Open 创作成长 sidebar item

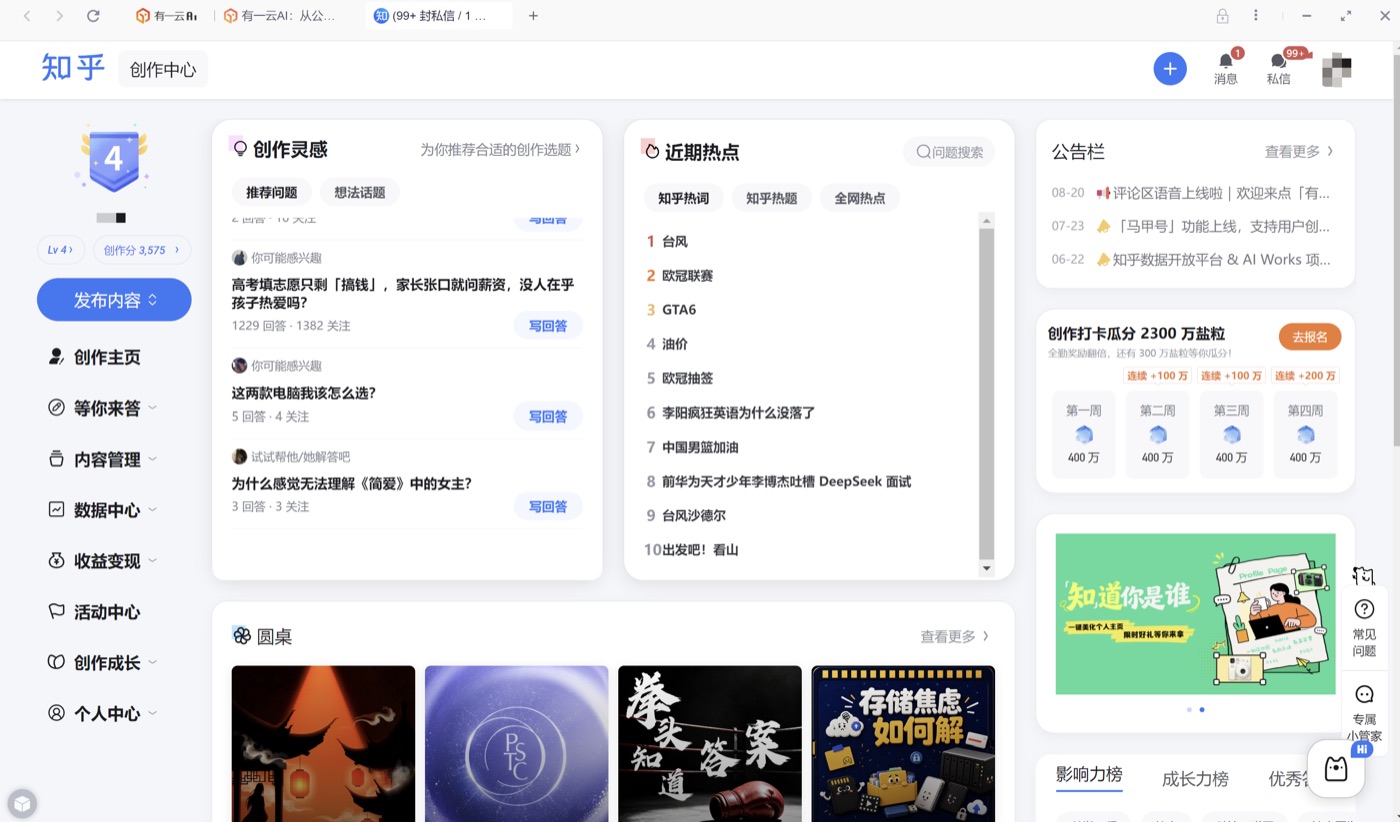click(x=103, y=663)
